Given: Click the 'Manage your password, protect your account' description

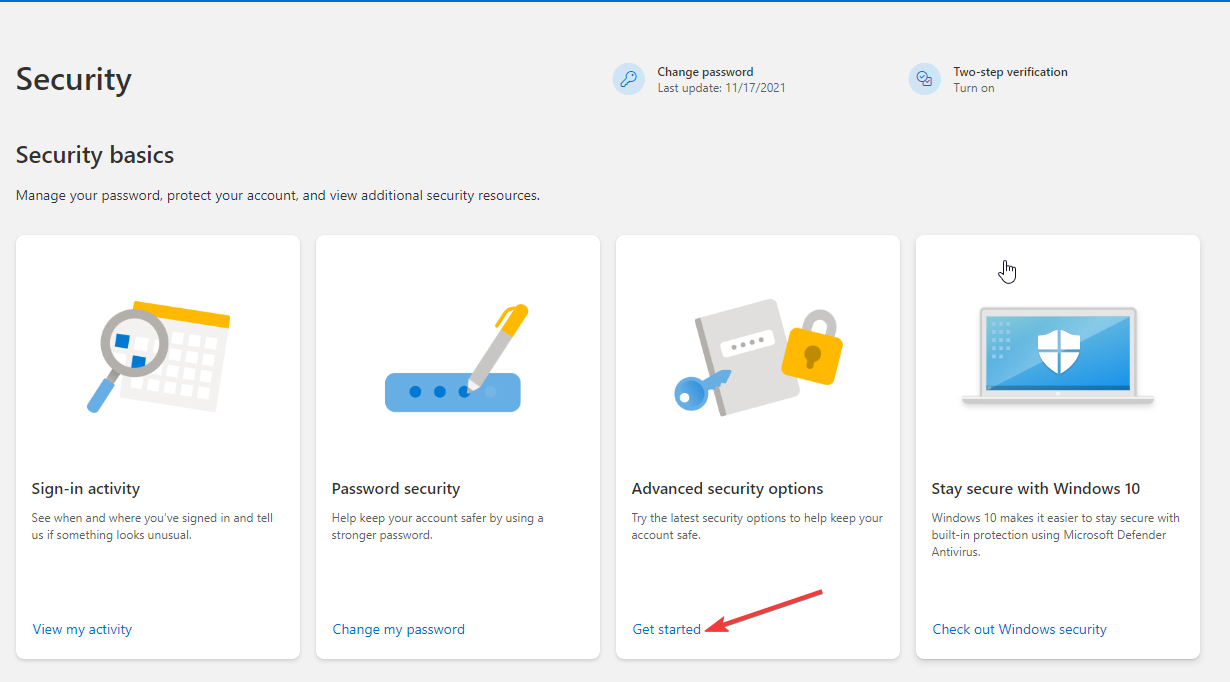Looking at the screenshot, I should (x=278, y=195).
